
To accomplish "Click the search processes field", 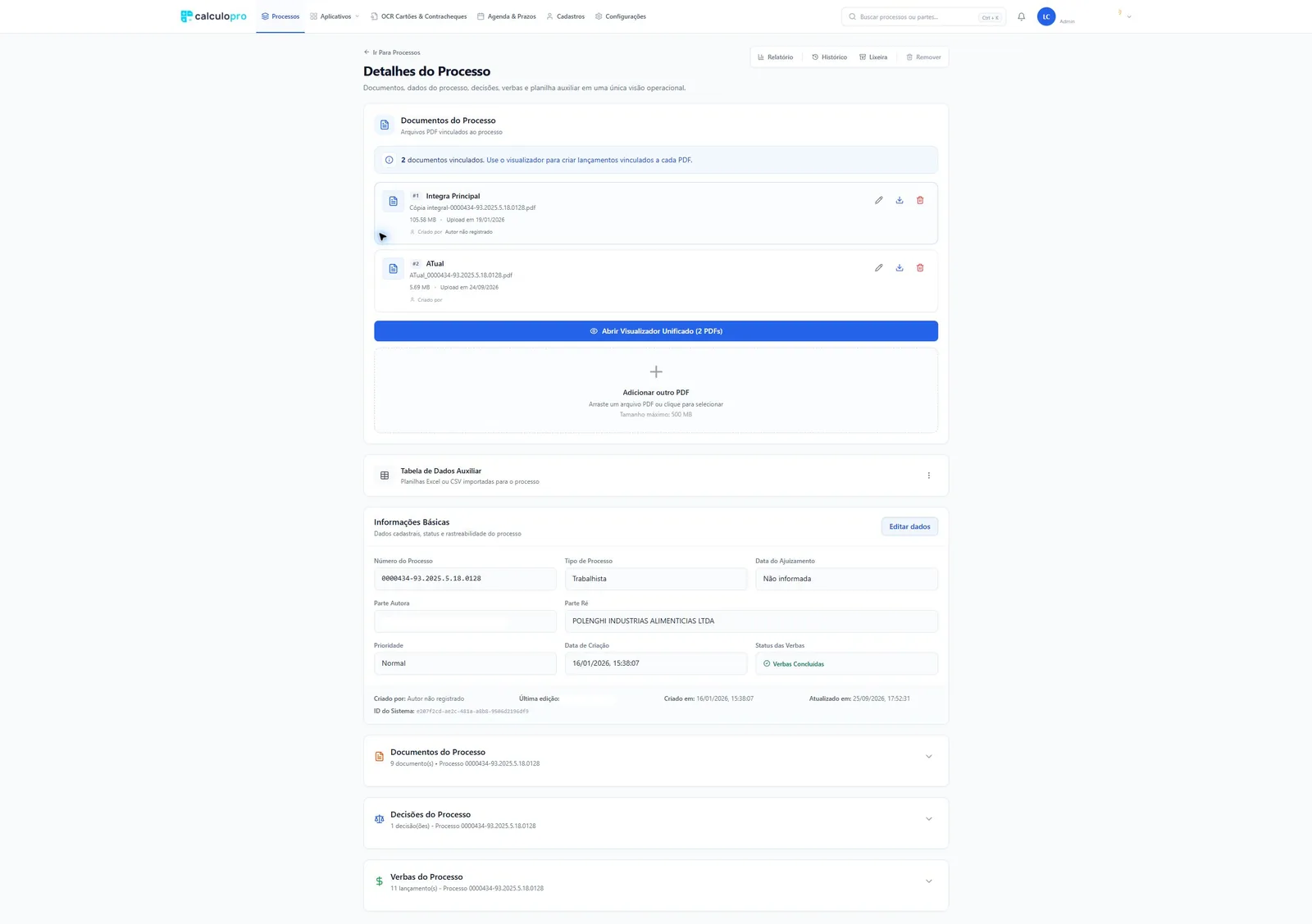I will tap(923, 16).
